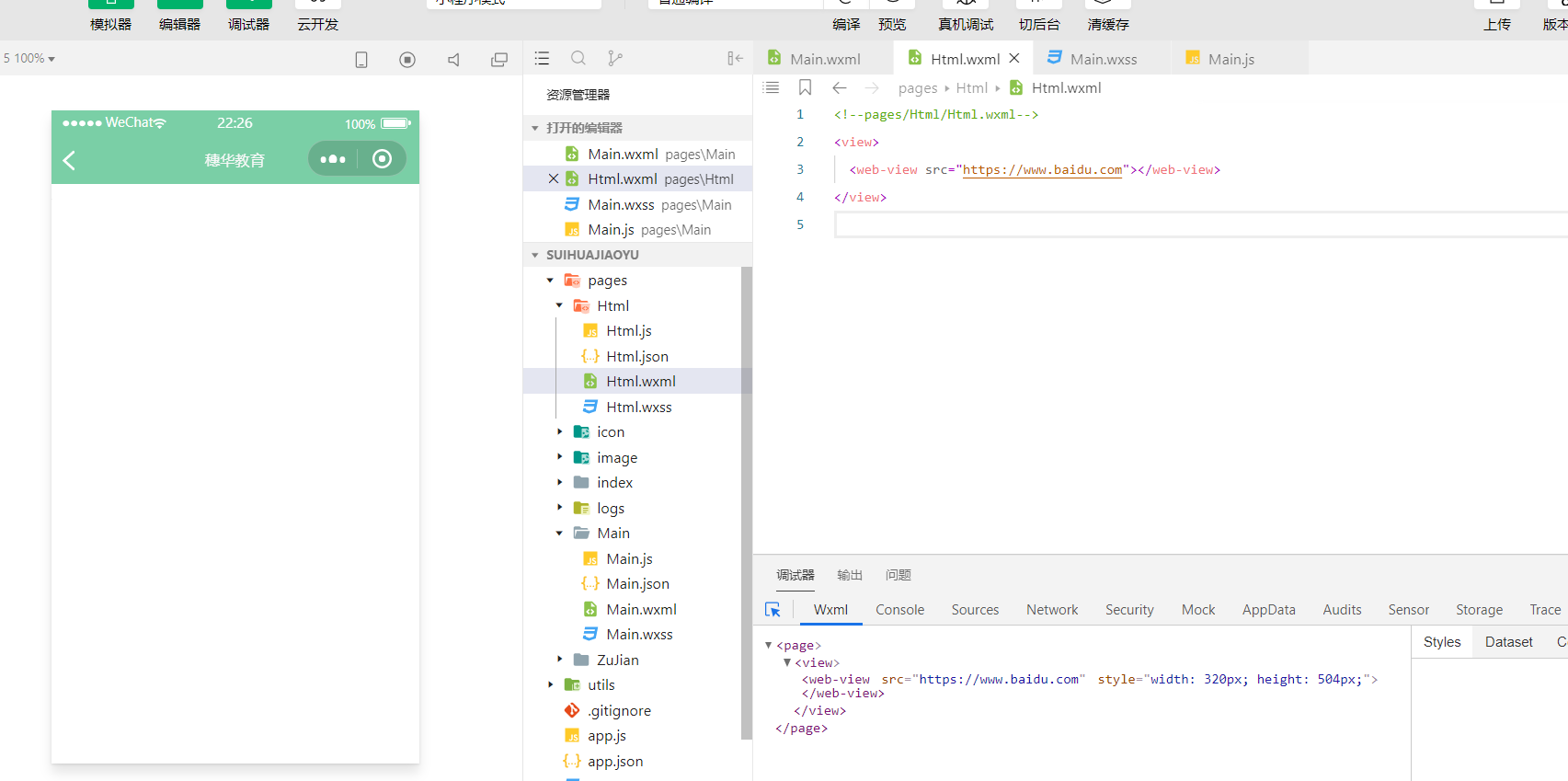The image size is (1568, 781).
Task: Open the Console debugger tab
Action: [899, 609]
